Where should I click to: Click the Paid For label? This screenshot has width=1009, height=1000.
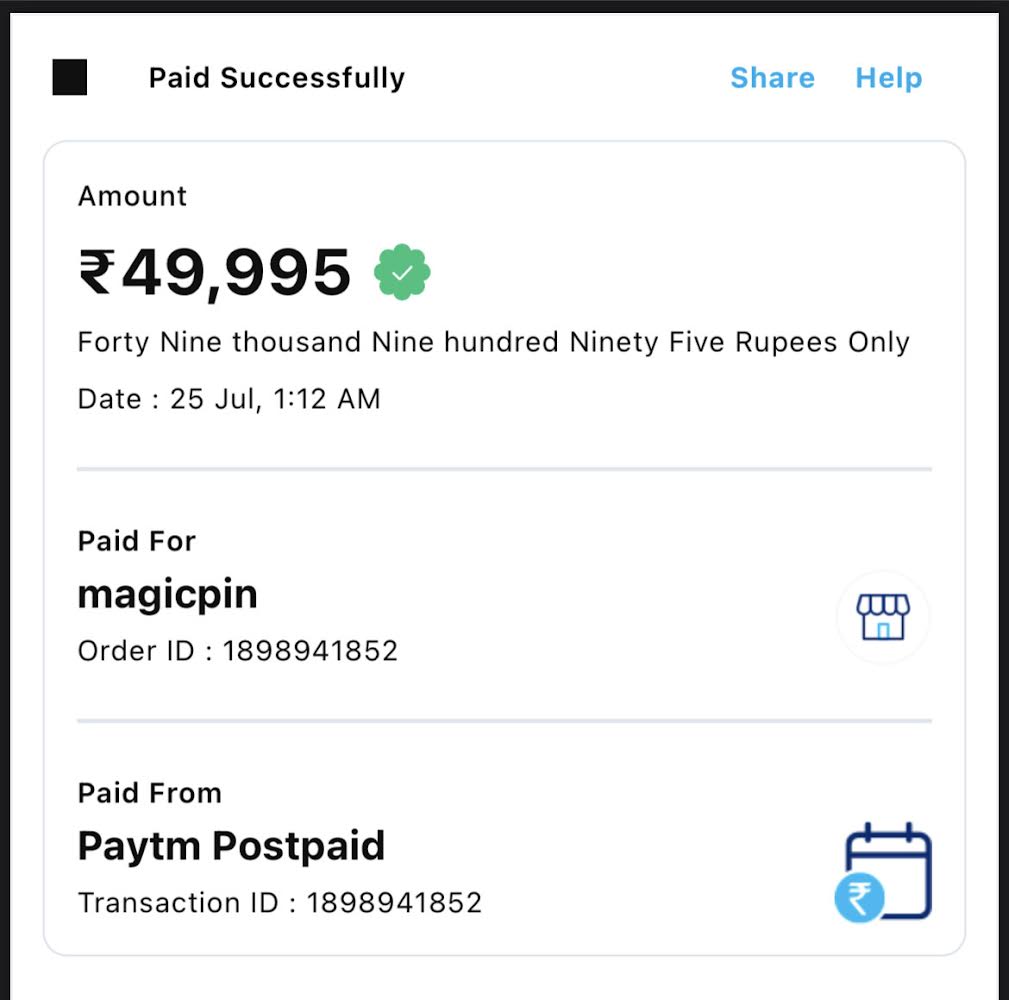pos(136,541)
